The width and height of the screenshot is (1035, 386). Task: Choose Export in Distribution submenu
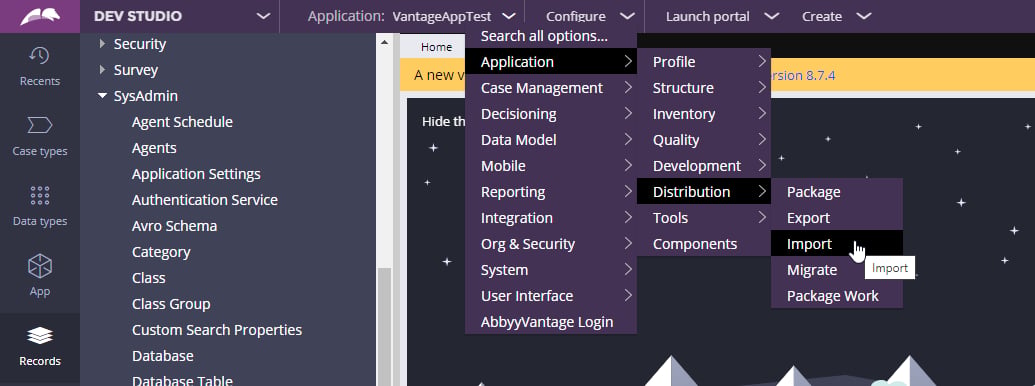(836, 218)
